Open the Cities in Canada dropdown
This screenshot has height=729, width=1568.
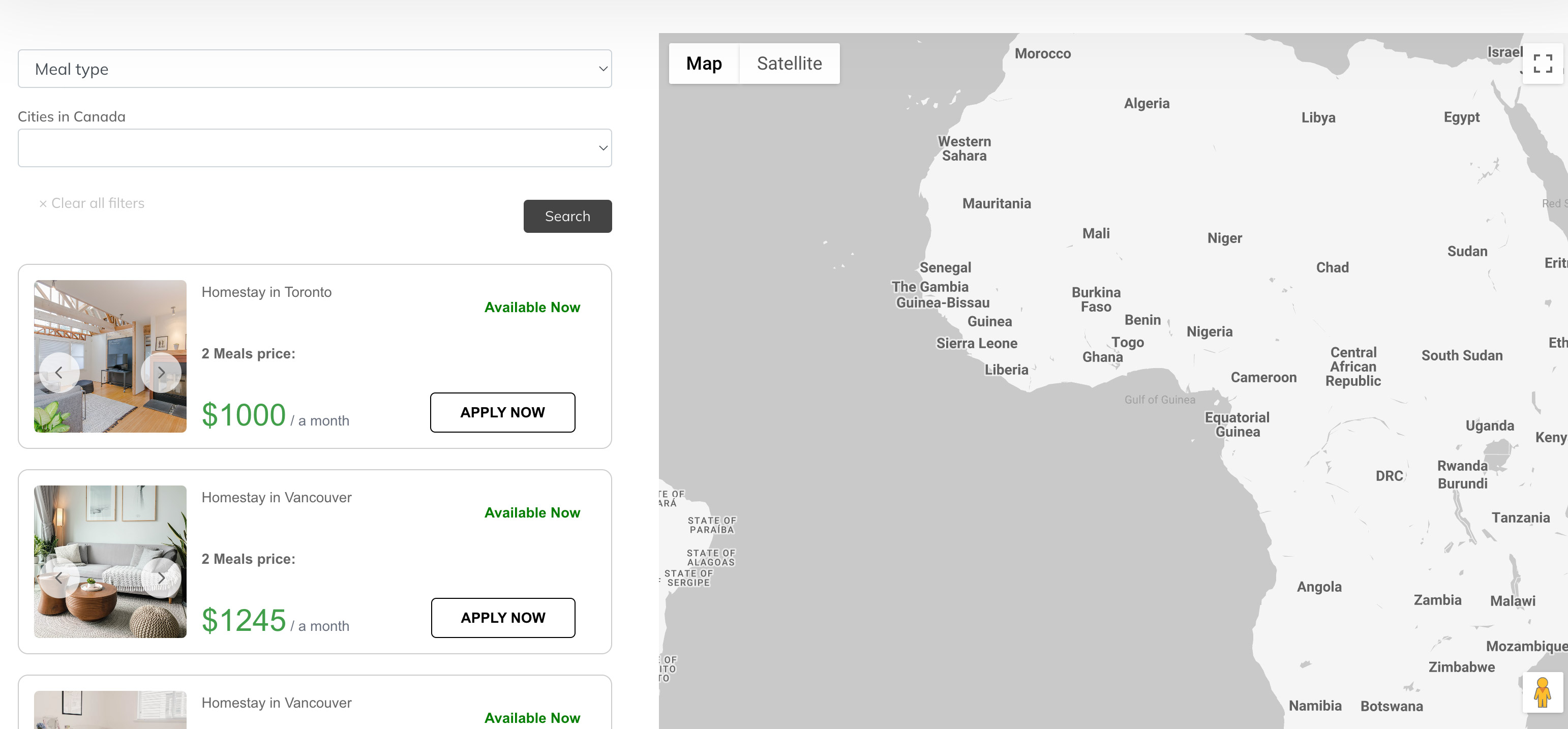tap(315, 148)
